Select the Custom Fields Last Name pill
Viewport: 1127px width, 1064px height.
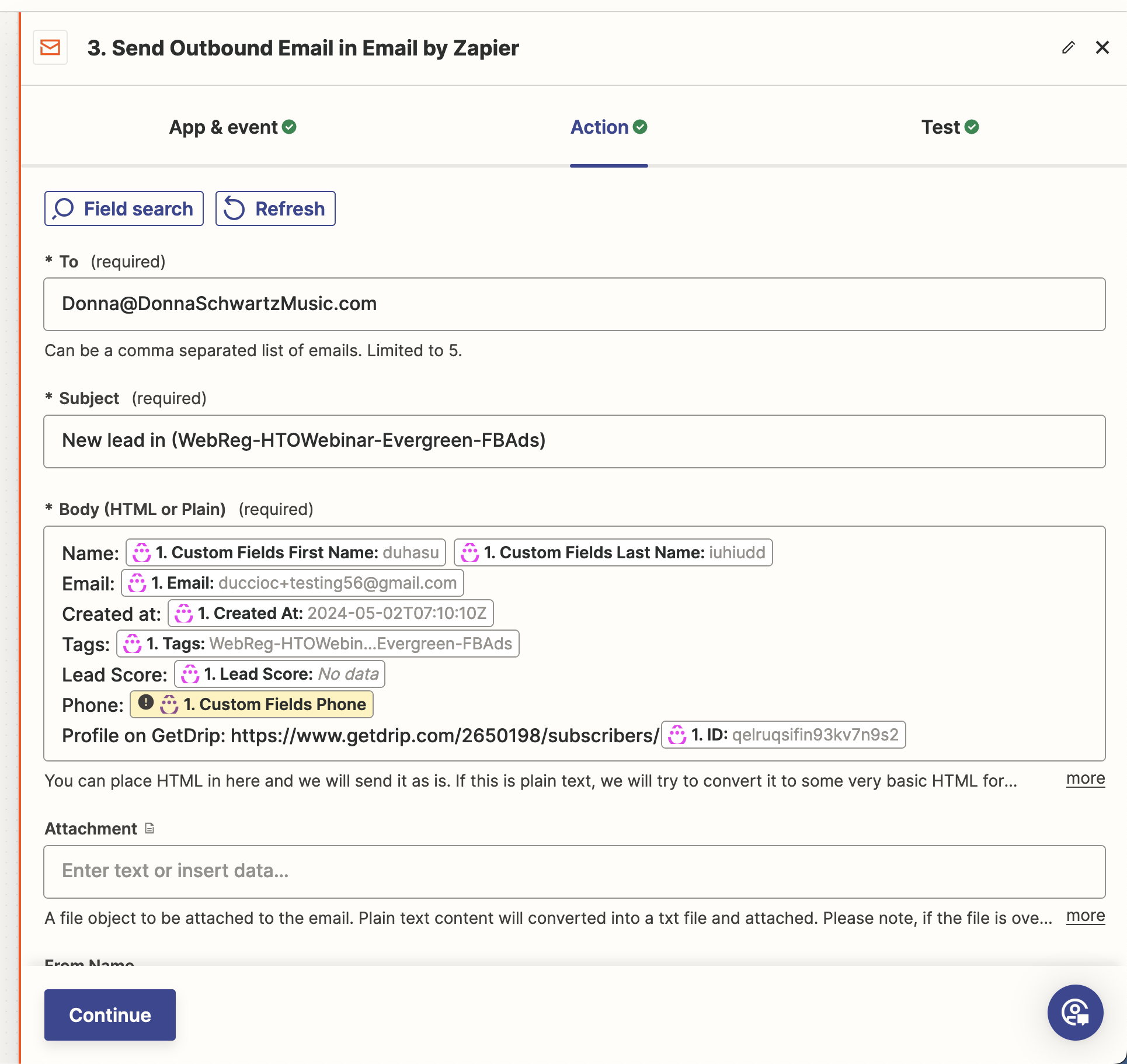pyautogui.click(x=613, y=552)
